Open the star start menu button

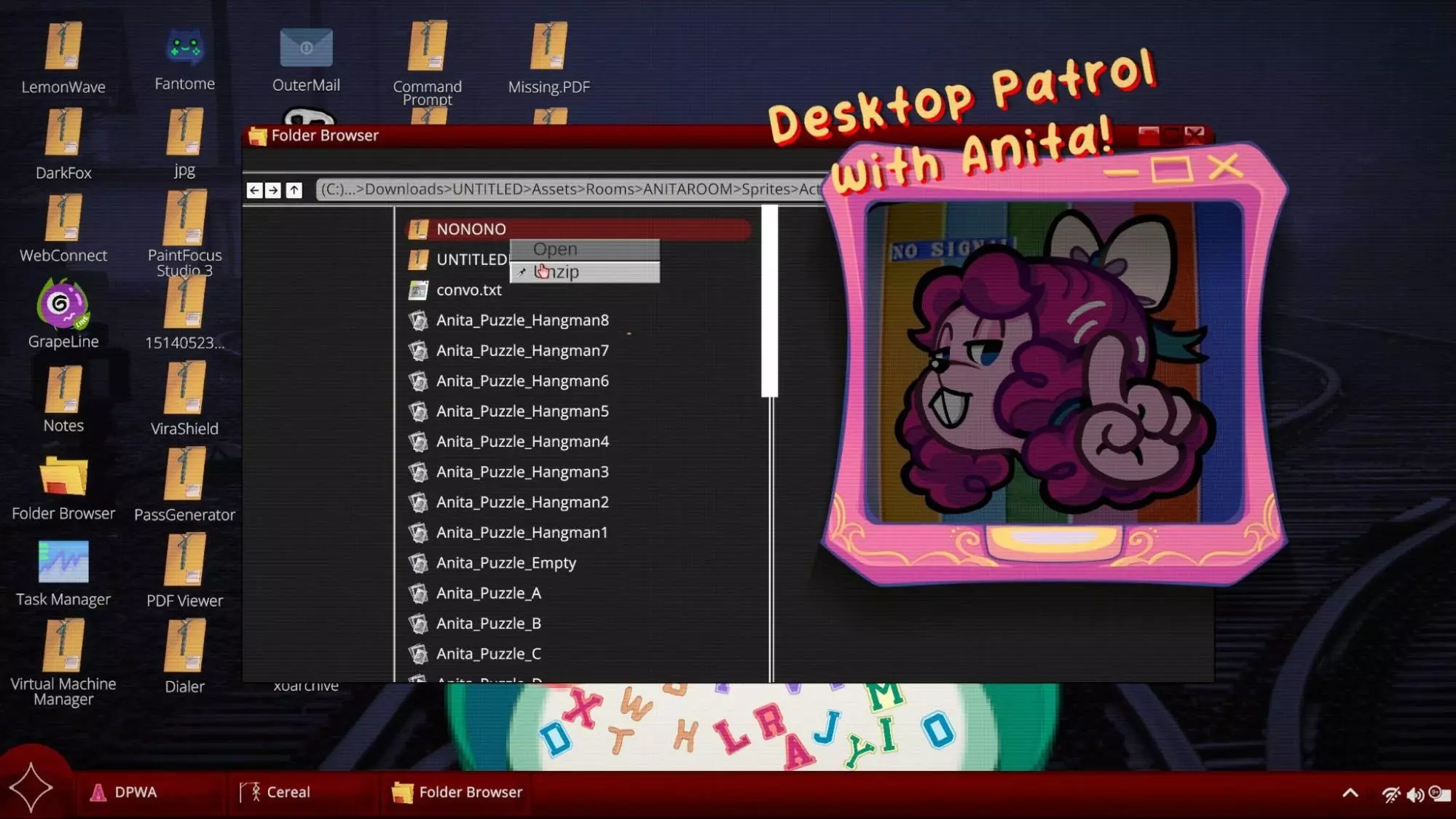pyautogui.click(x=31, y=788)
